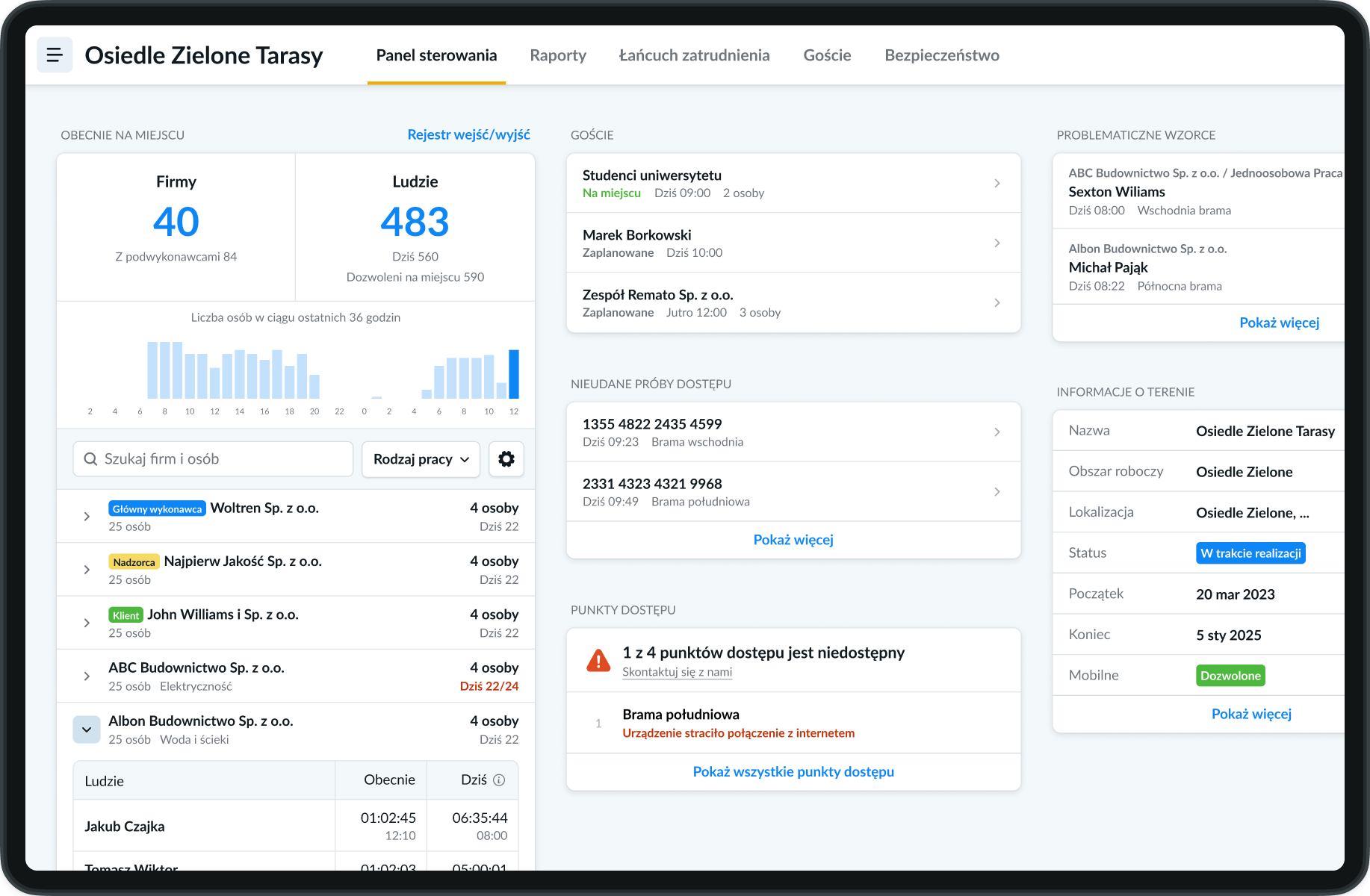Click Pokaż więcej under site information

(1251, 714)
